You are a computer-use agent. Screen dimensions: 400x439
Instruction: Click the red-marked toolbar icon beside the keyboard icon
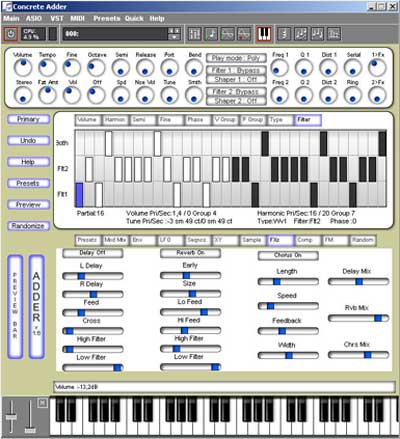point(244,34)
